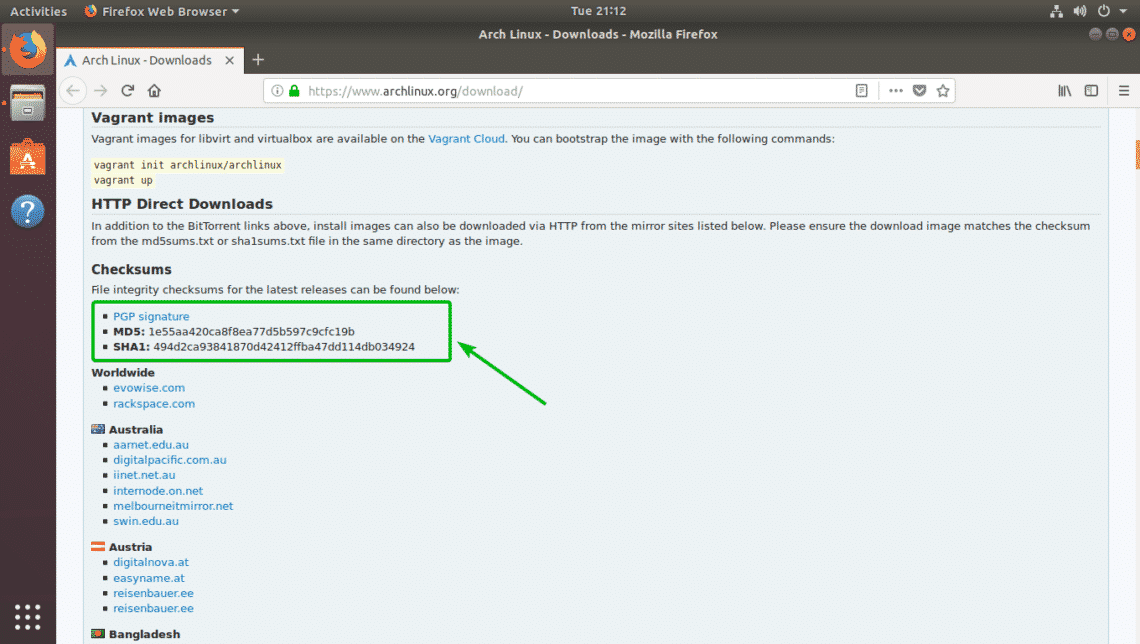Screen dimensions: 1140x644
Task: Open the digitalnova.at mirror link
Action: (x=151, y=563)
